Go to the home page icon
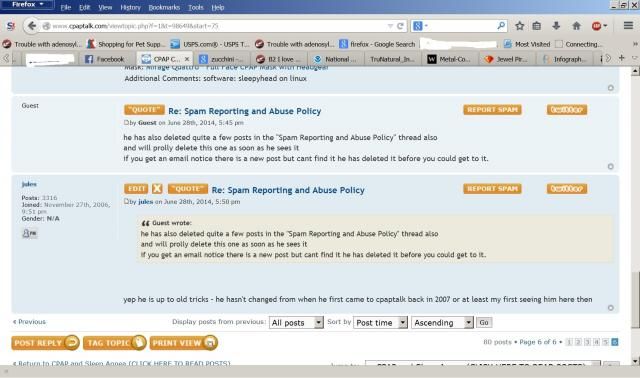This screenshot has width=640, height=378. pyautogui.click(x=576, y=26)
